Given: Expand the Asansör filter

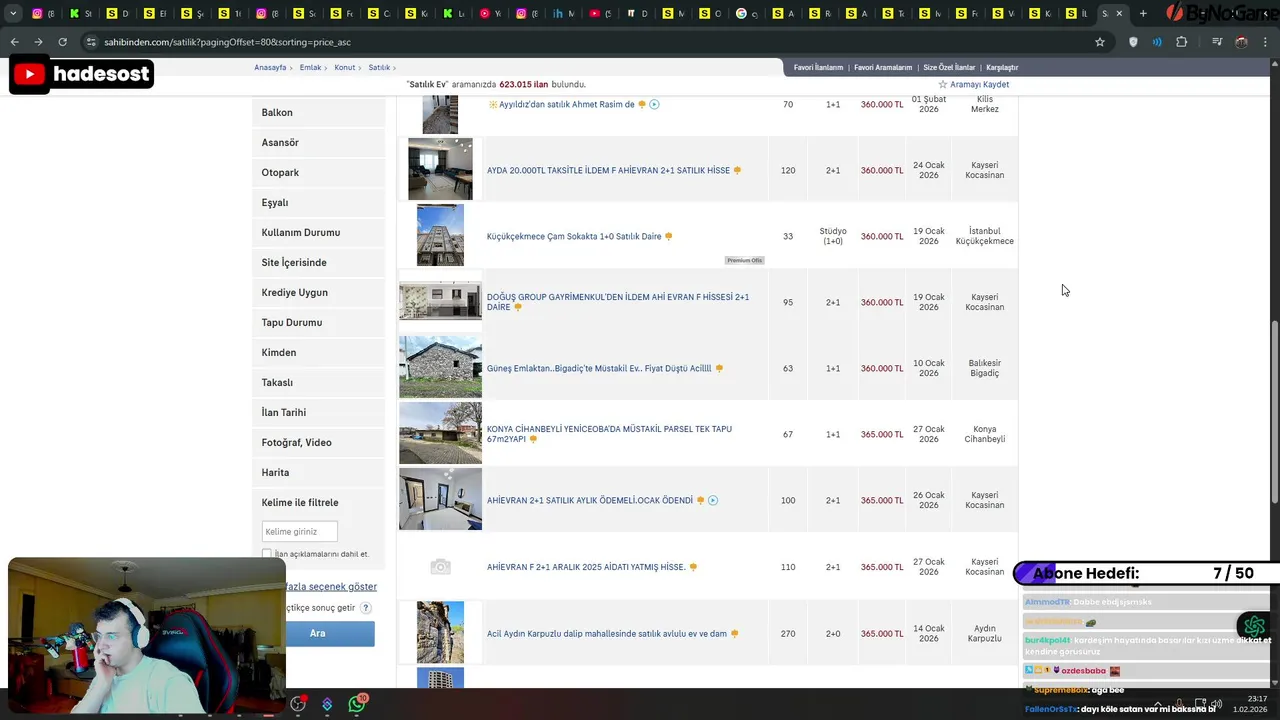Looking at the screenshot, I should (x=318, y=143).
